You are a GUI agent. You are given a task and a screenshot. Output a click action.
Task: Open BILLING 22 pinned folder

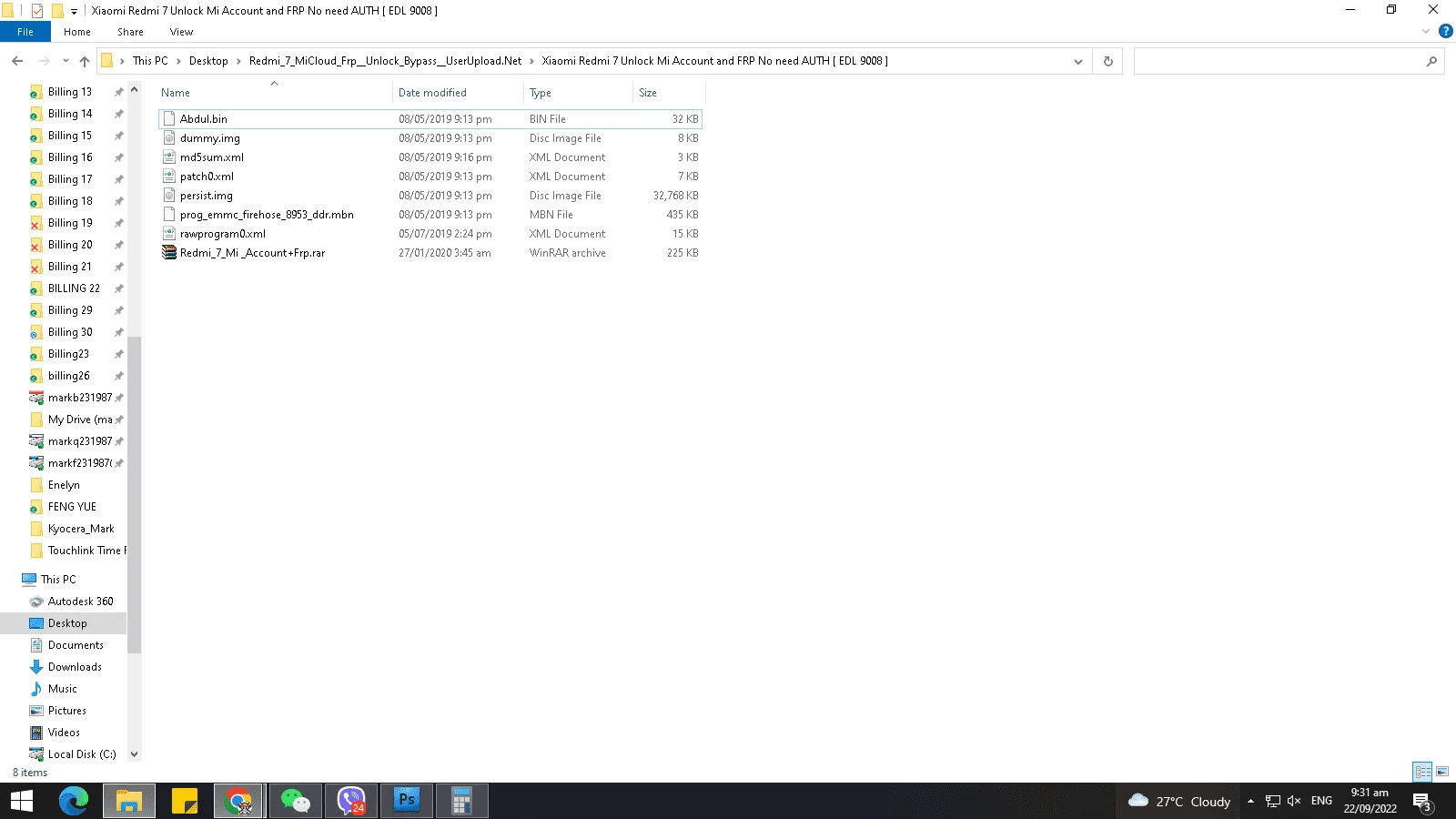coord(74,288)
